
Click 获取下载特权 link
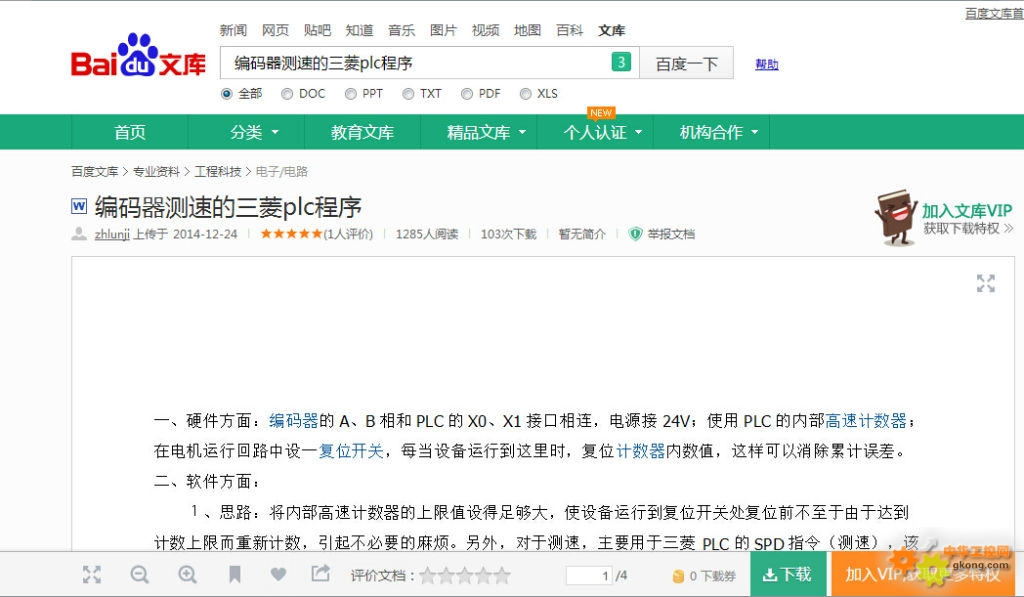point(968,228)
